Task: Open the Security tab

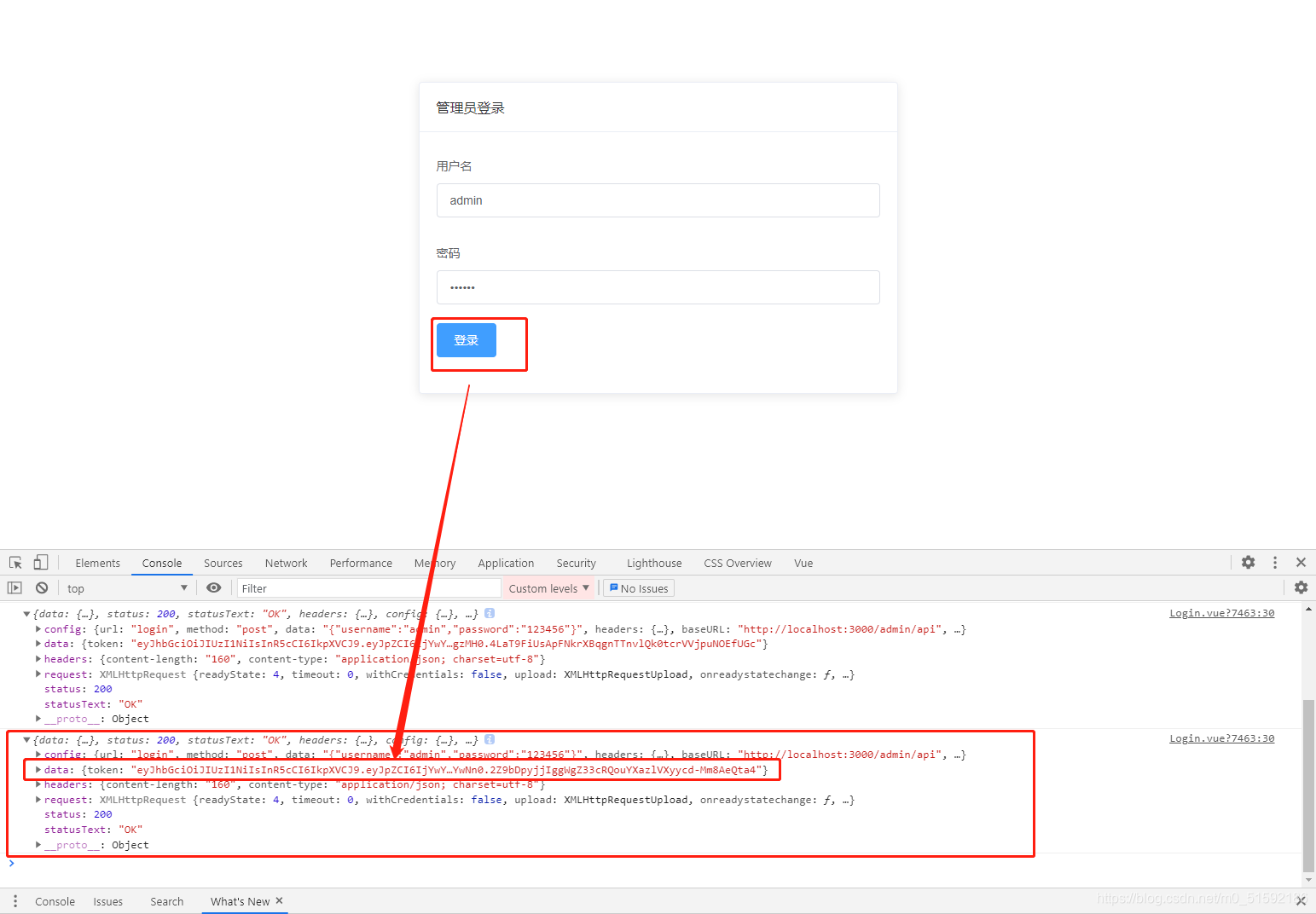Action: coord(577,563)
